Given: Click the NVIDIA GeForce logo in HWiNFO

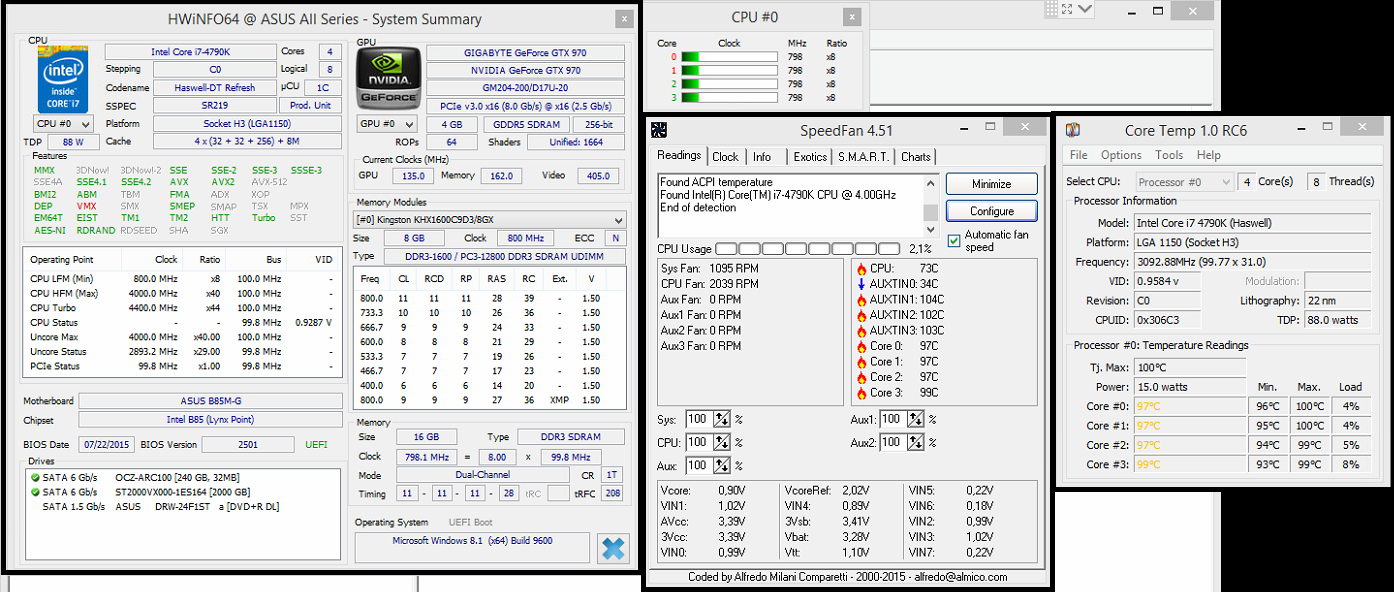Looking at the screenshot, I should pos(388,79).
